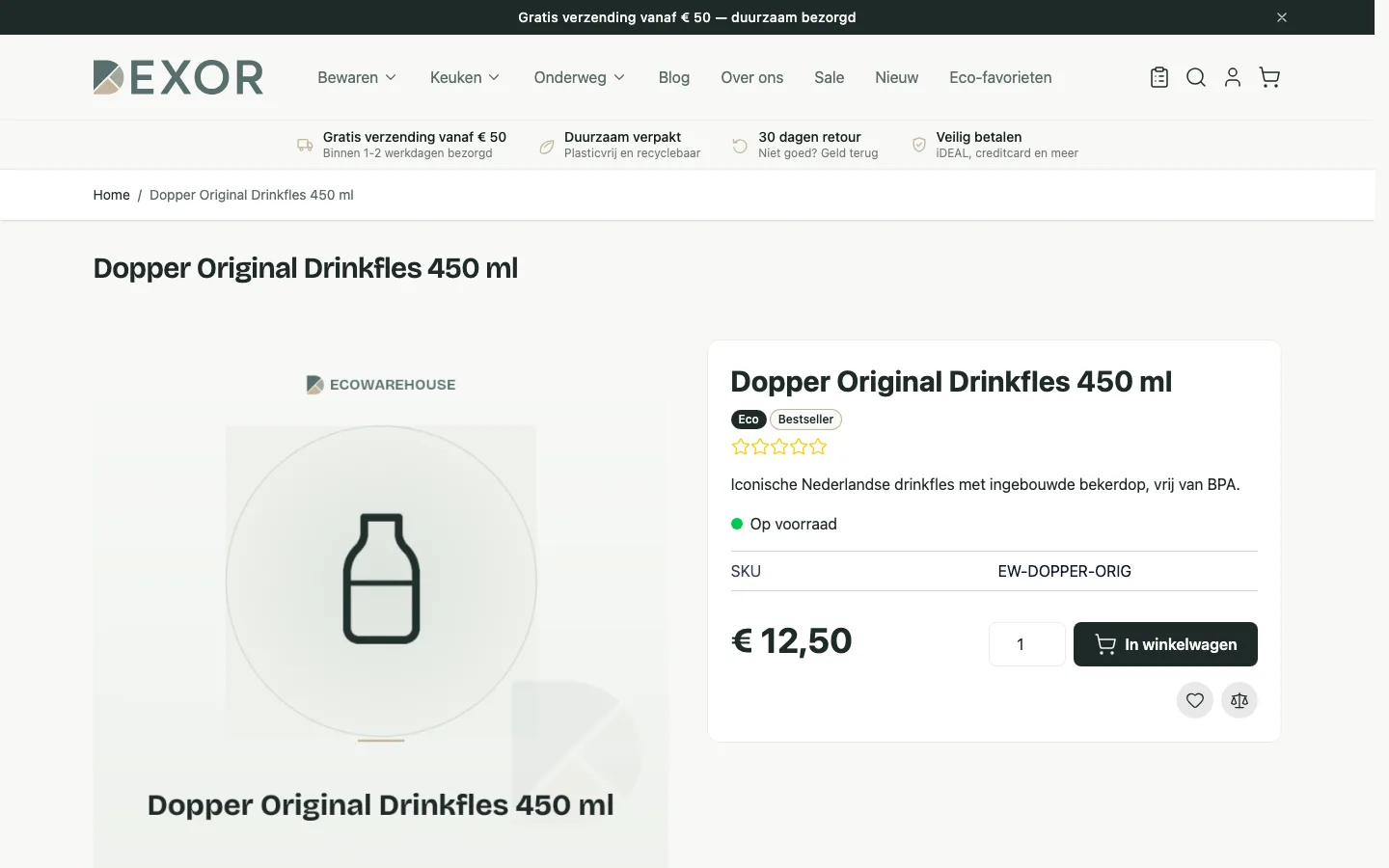
Task: Open the user account icon
Action: click(1233, 77)
